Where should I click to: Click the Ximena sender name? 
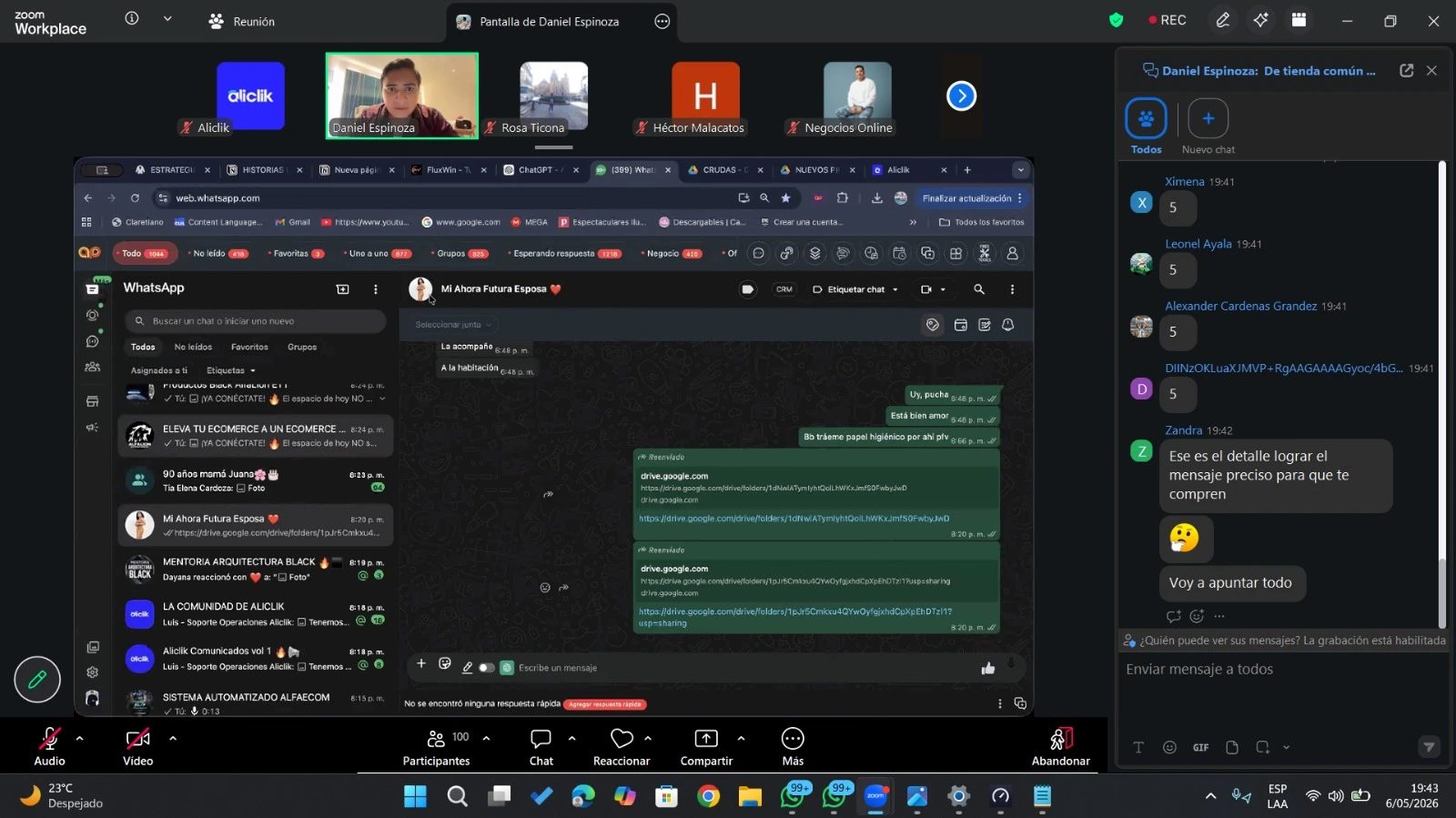[1184, 182]
